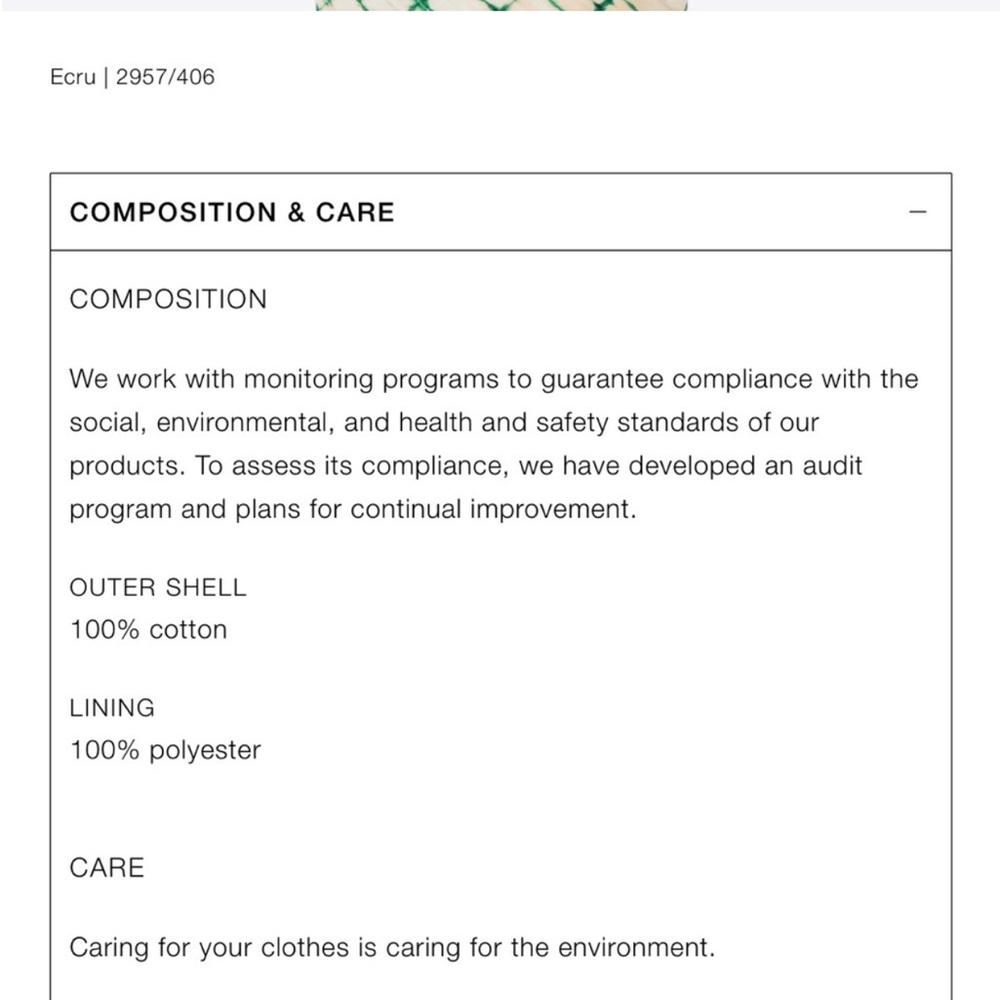
Task: Click the 2957/406 reference number
Action: coord(165,77)
